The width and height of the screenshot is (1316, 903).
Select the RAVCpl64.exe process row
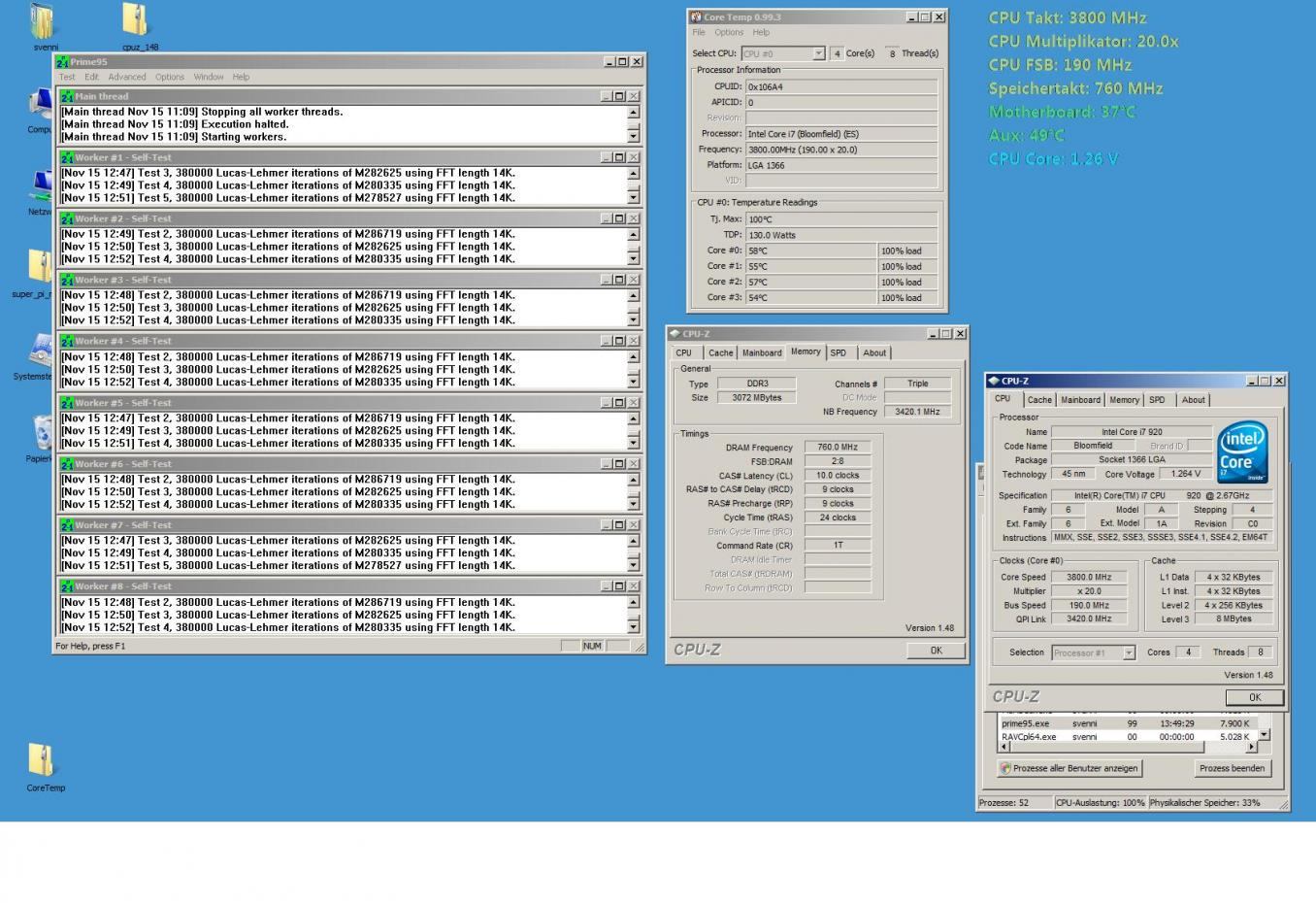click(1128, 736)
